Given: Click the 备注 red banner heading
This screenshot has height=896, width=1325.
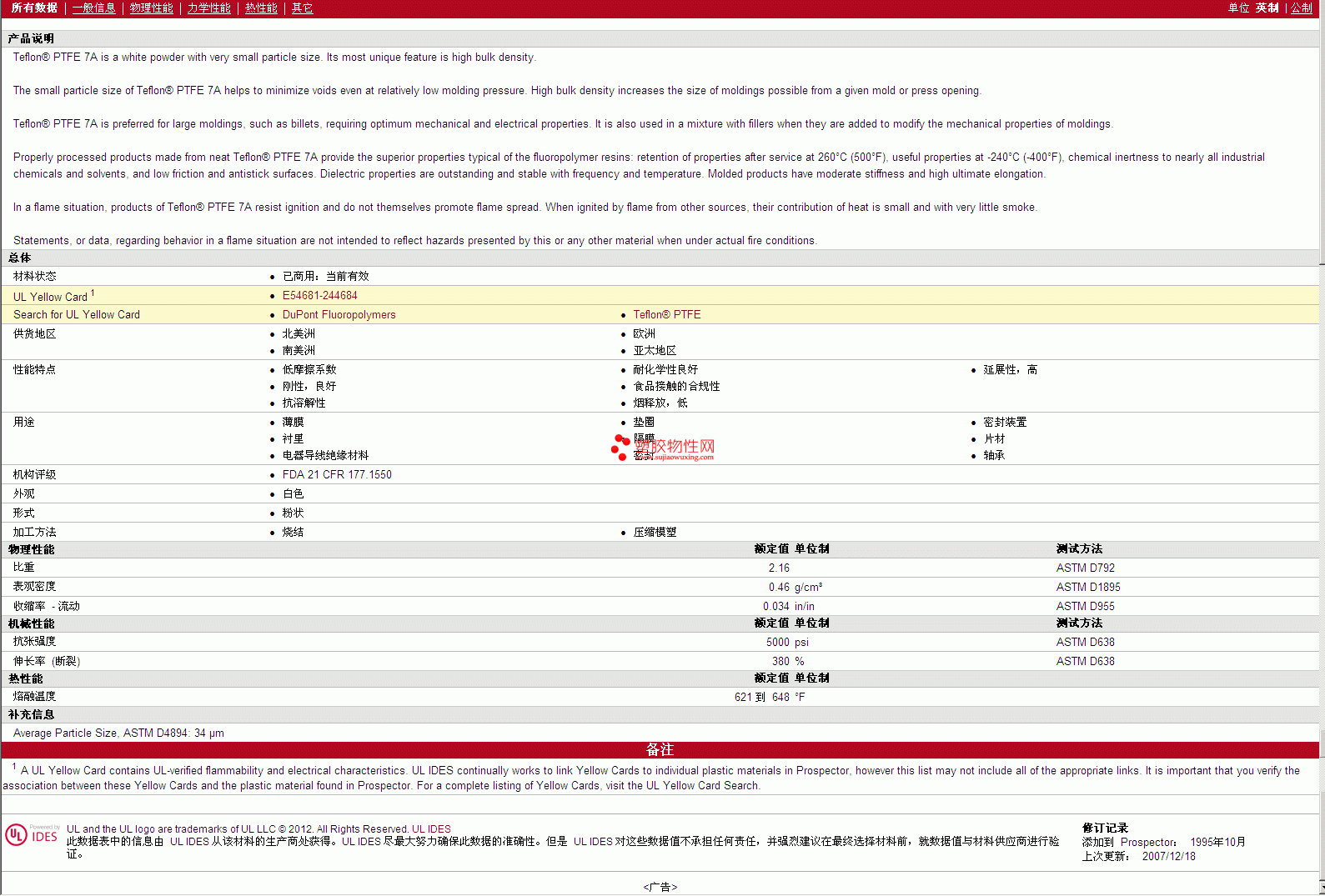Looking at the screenshot, I should click(x=660, y=750).
